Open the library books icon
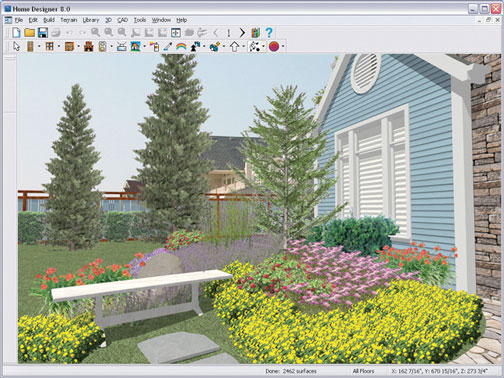Image resolution: width=504 pixels, height=378 pixels. click(256, 32)
